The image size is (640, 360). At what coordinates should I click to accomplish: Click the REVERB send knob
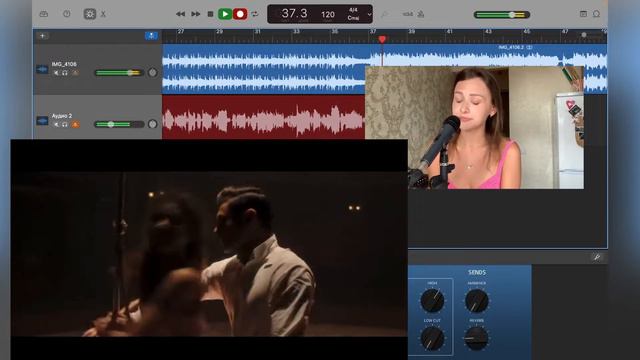pos(477,338)
